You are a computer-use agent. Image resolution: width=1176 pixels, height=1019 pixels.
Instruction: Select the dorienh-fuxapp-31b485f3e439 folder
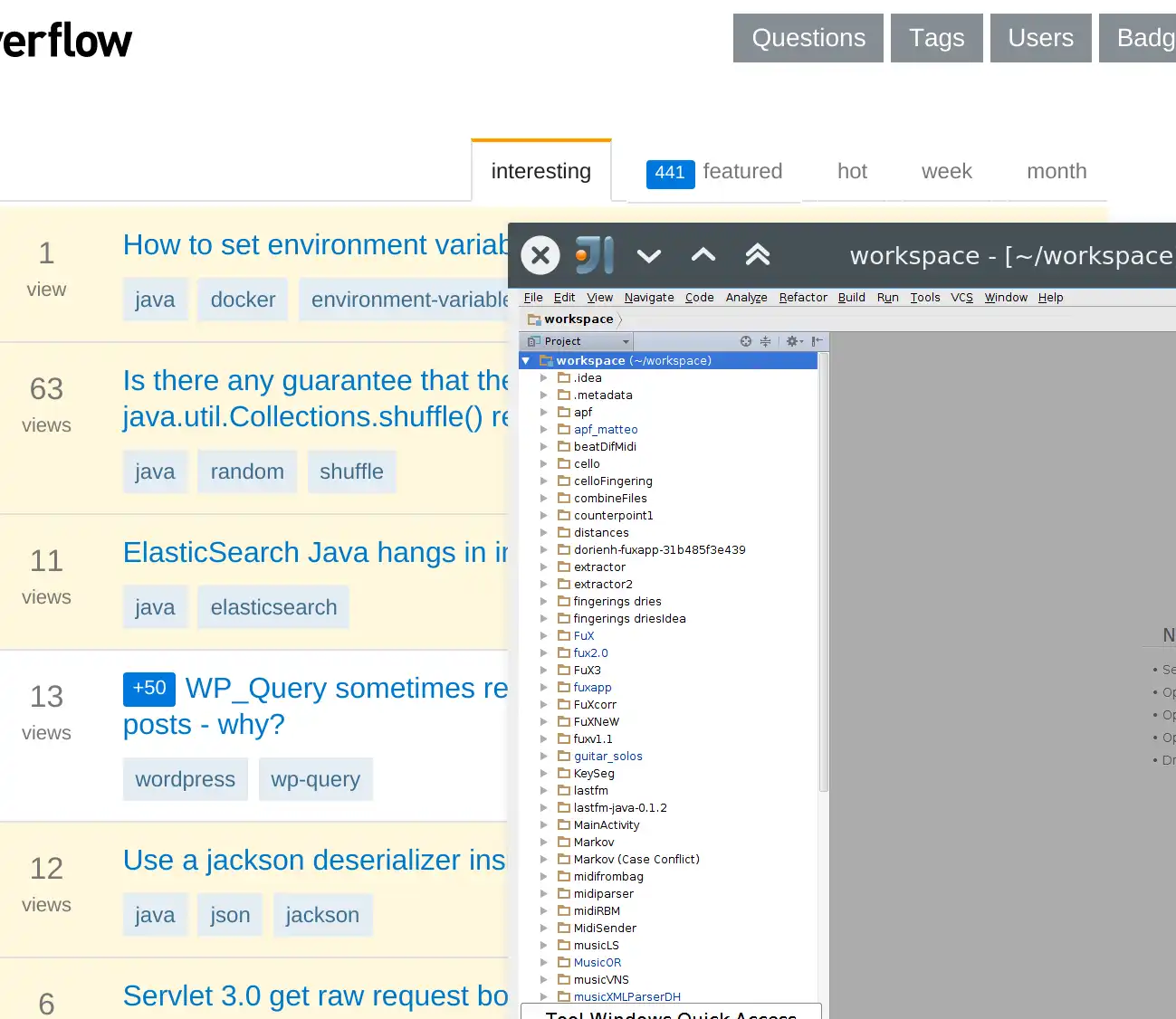click(660, 549)
